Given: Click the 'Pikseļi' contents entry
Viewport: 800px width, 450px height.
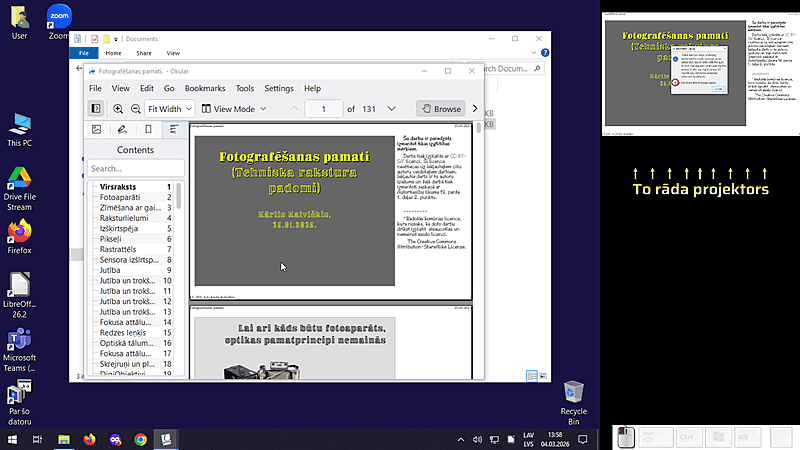Looking at the screenshot, I should click(x=115, y=240).
